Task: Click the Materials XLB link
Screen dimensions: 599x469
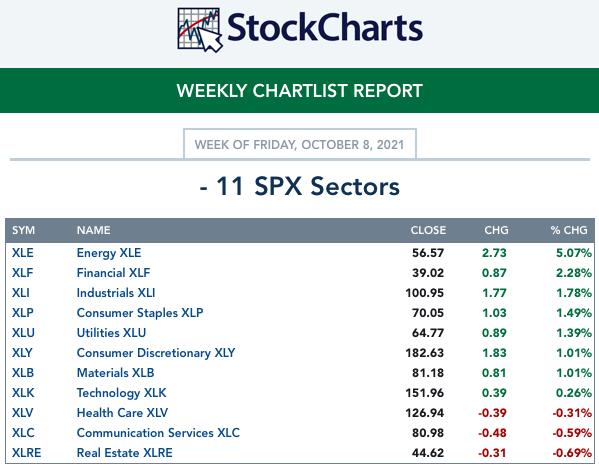Action: (x=115, y=373)
